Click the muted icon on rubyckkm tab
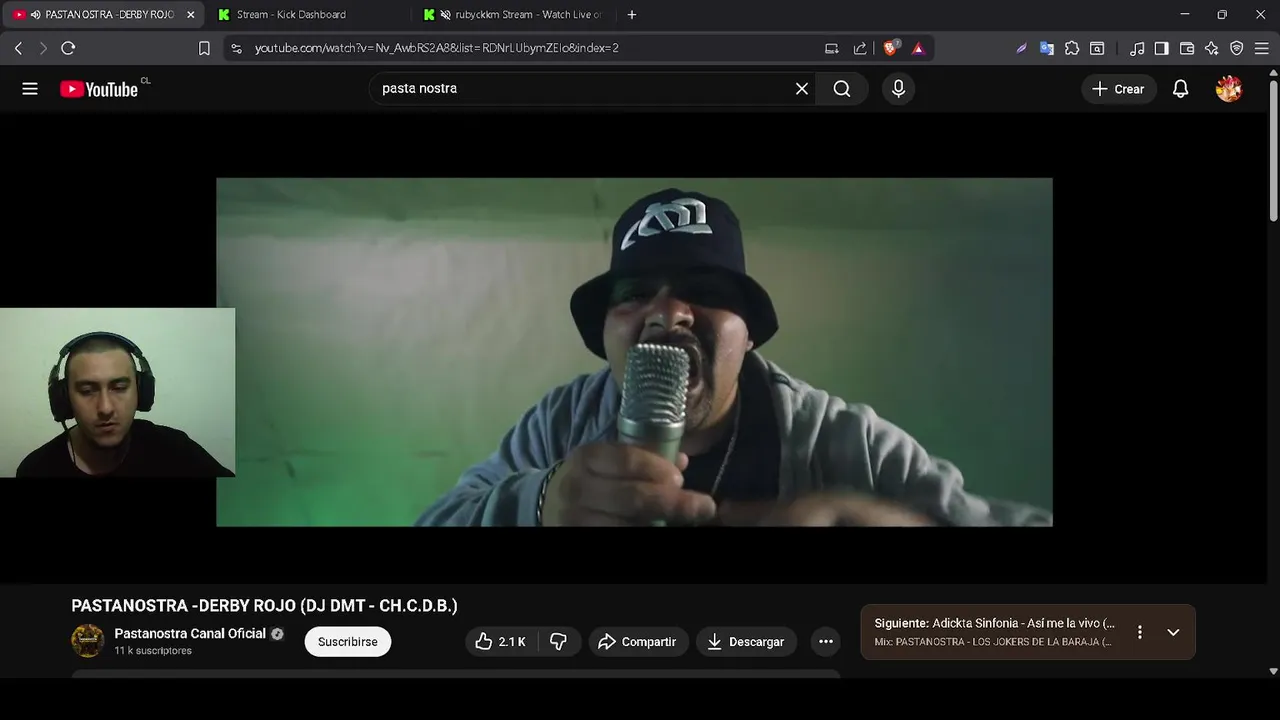 [446, 15]
